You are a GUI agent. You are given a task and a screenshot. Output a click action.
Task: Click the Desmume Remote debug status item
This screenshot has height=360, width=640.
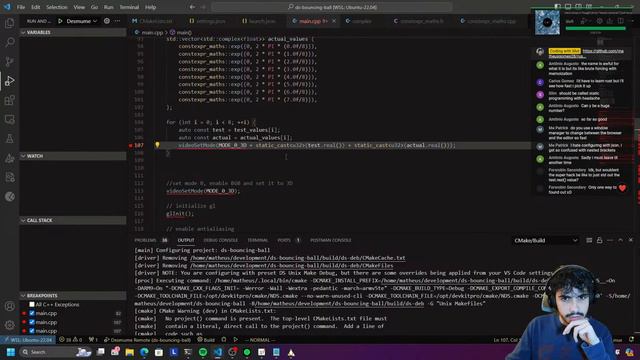[147, 340]
